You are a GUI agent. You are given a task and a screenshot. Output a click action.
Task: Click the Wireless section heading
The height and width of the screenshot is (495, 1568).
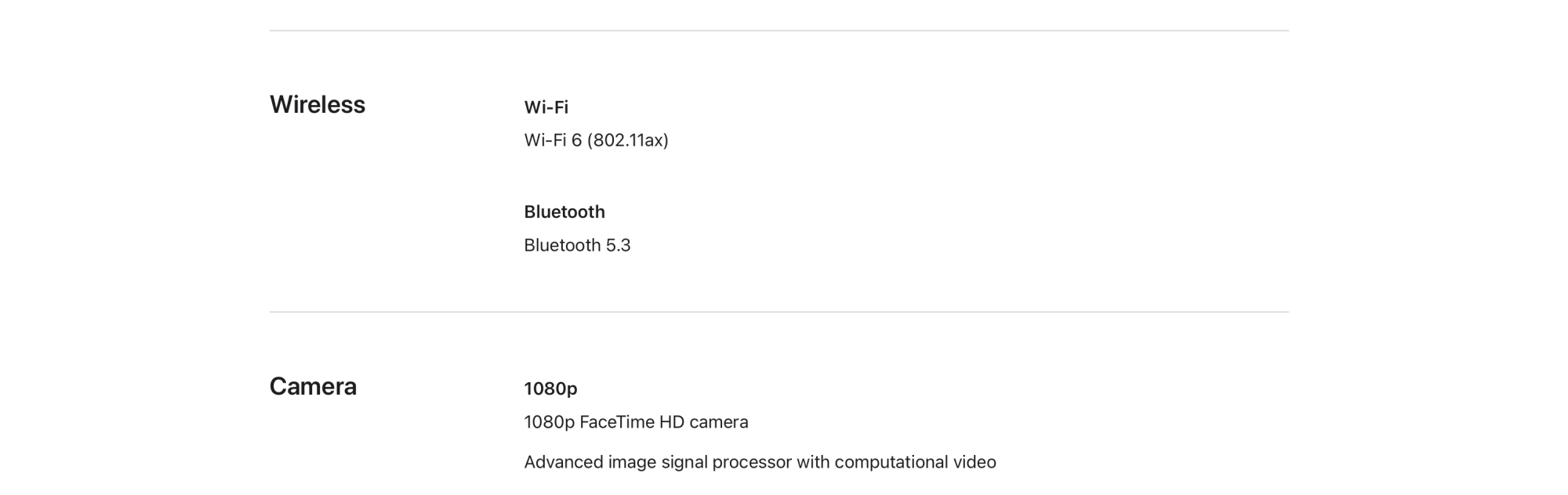(x=317, y=105)
